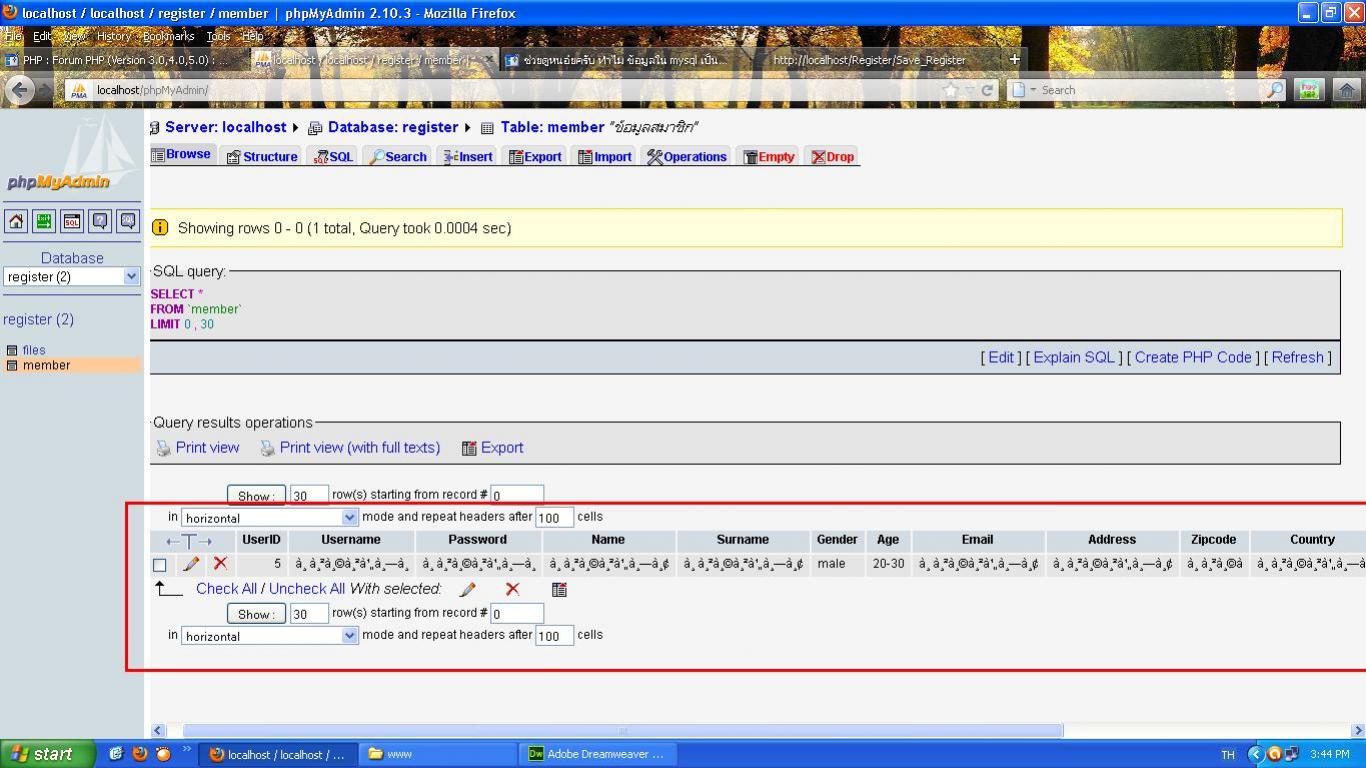Tick the checkbox for the UserID 5 row

tap(159, 565)
